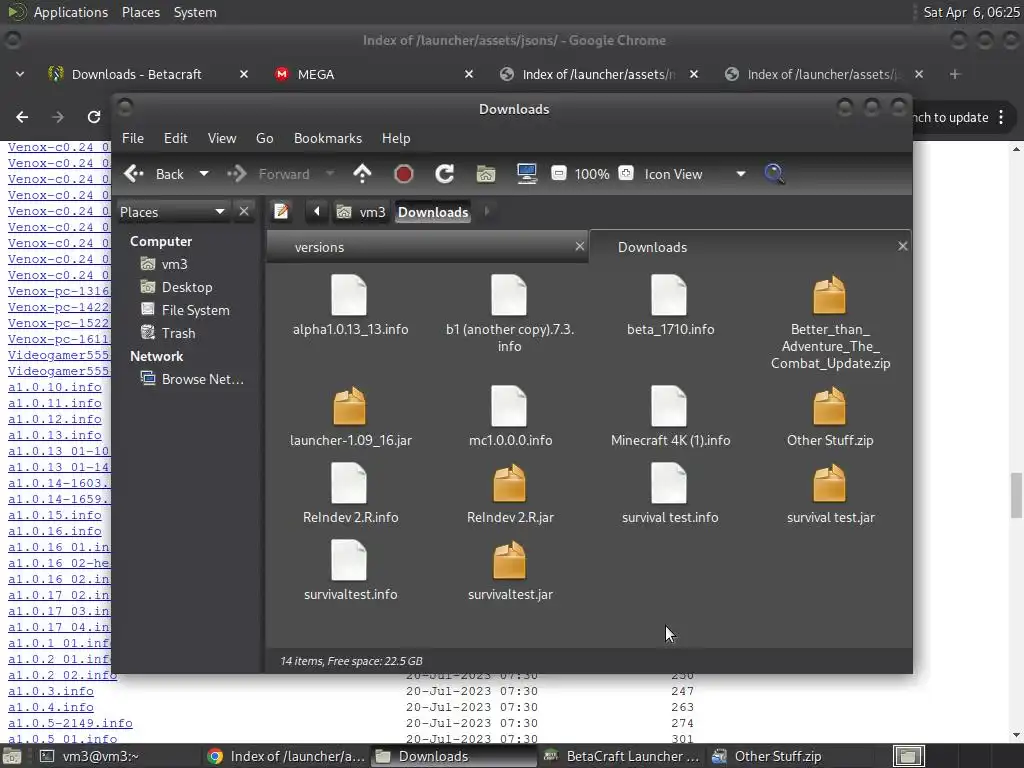
Task: Open the View menu
Action: coord(222,138)
